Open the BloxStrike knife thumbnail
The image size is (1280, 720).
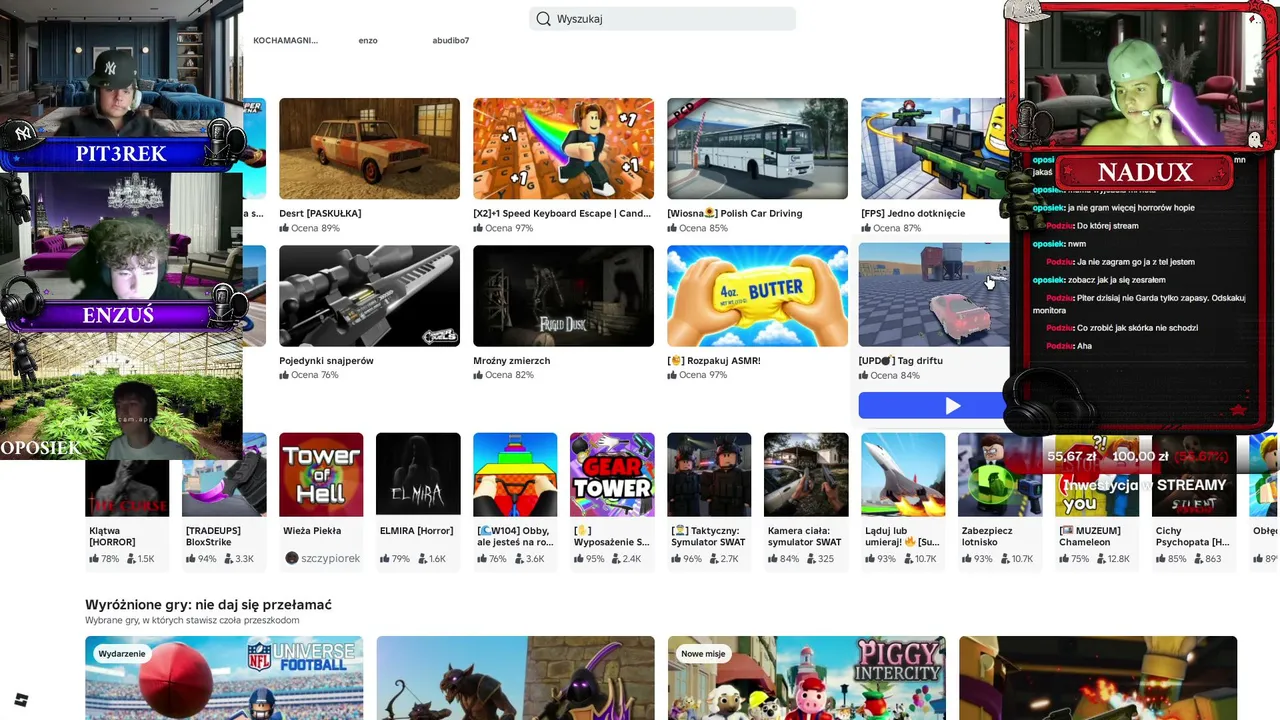point(224,474)
